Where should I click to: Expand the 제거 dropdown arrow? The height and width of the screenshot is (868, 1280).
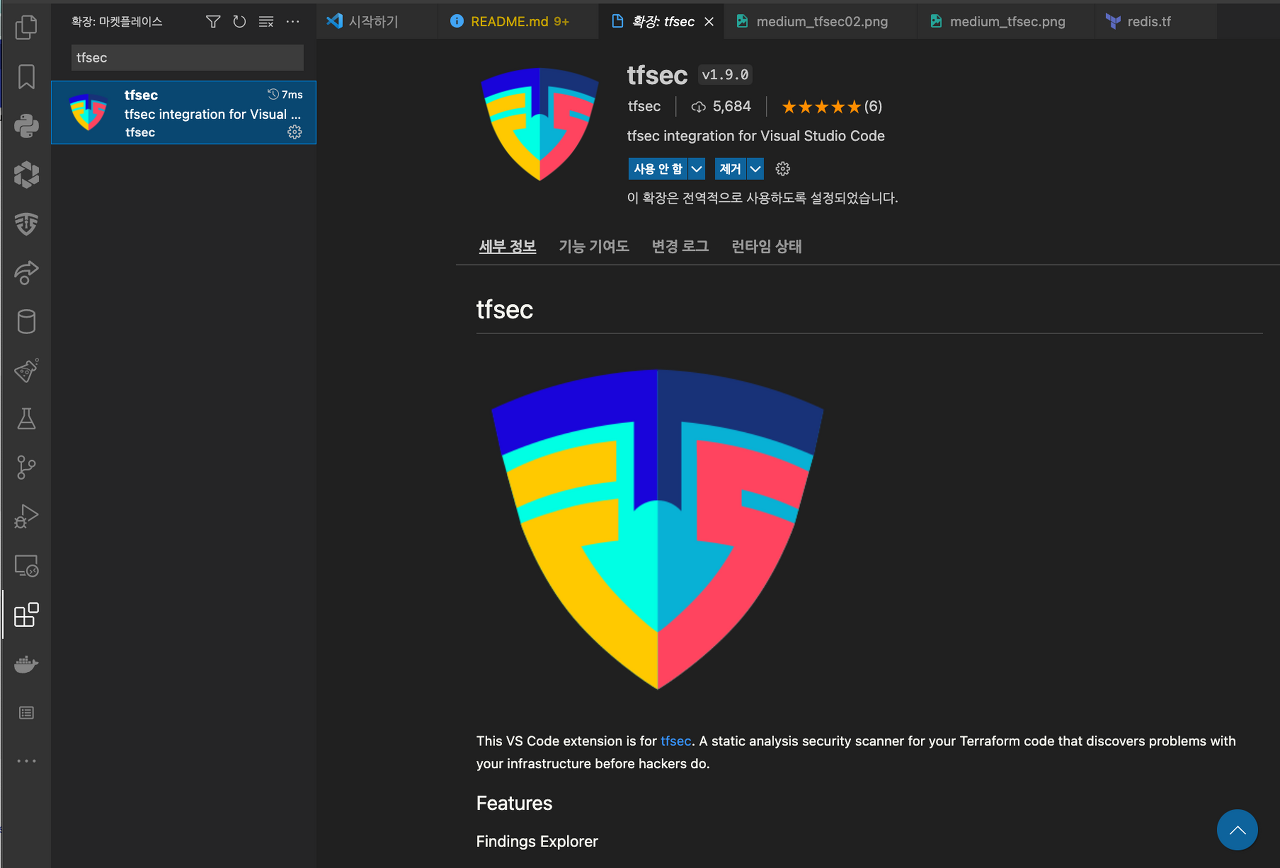coord(756,169)
